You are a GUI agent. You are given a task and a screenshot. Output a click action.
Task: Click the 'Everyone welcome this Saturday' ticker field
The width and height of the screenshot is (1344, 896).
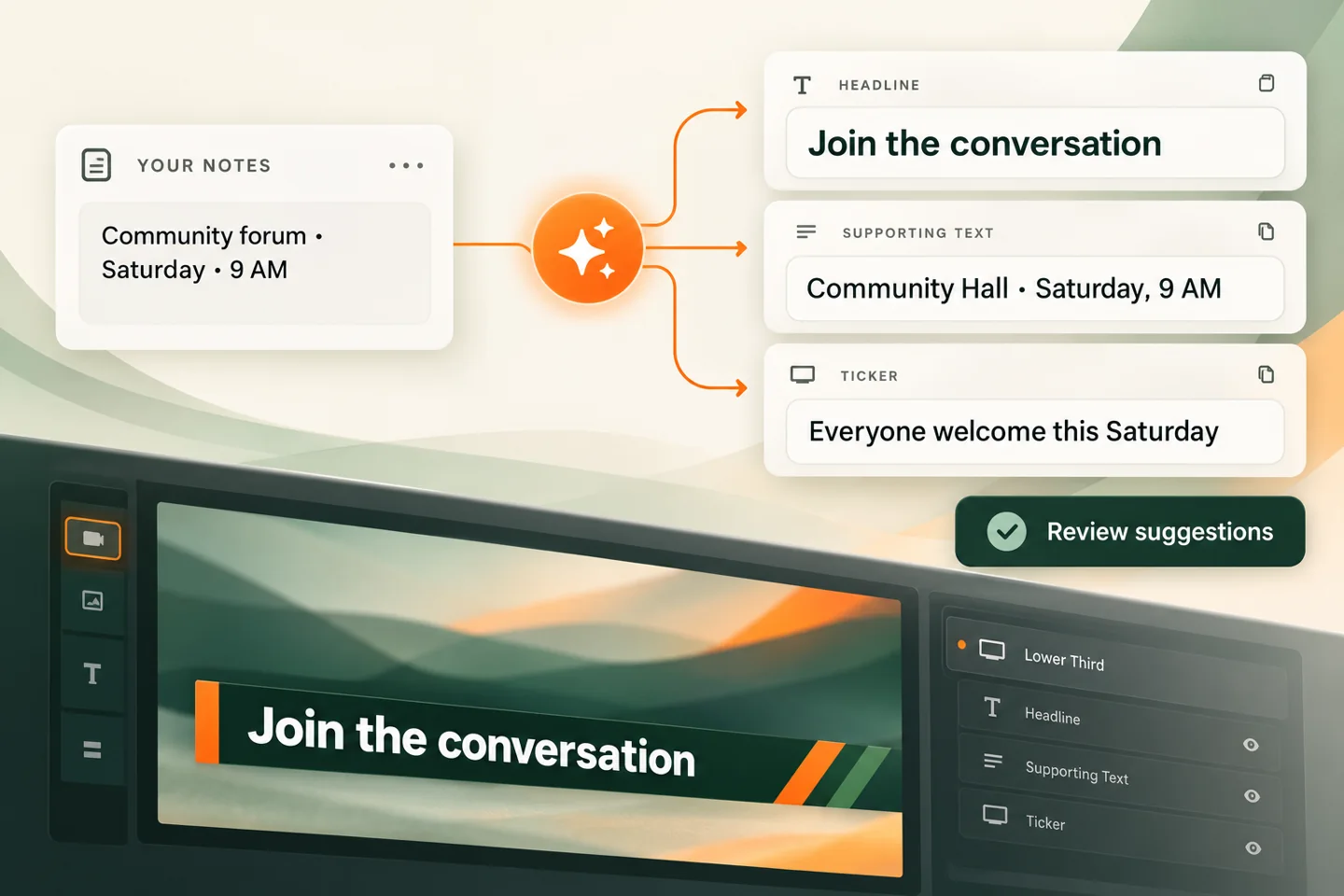point(1035,431)
